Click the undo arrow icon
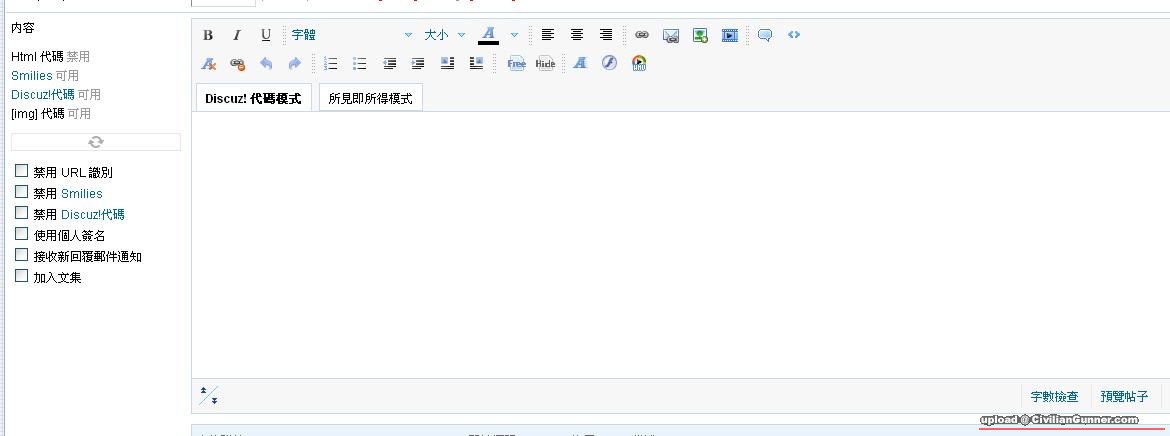The height and width of the screenshot is (436, 1170). [266, 64]
